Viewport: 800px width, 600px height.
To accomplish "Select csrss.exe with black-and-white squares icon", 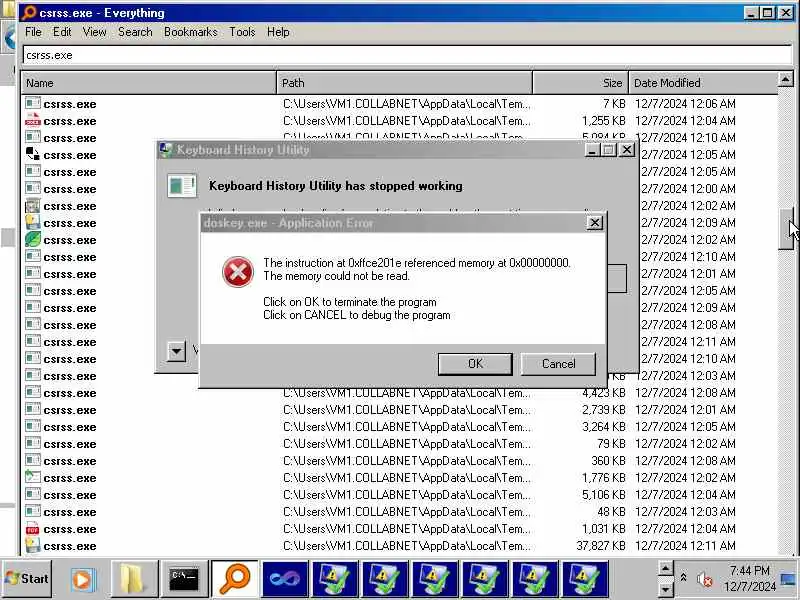I will point(33,155).
